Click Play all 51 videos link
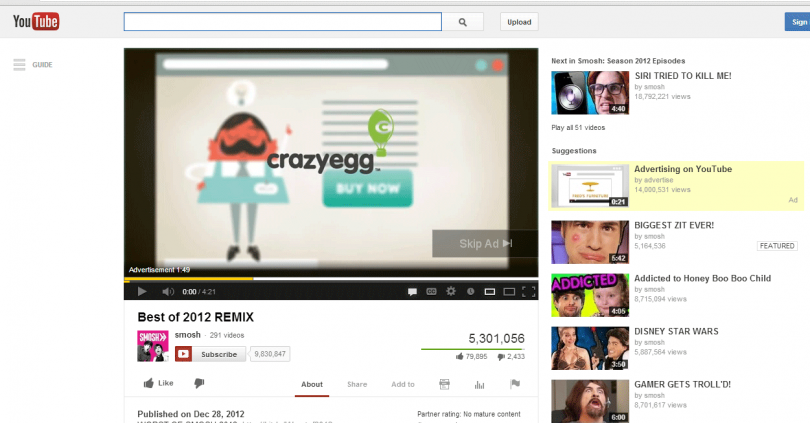The width and height of the screenshot is (810, 423). coord(578,128)
